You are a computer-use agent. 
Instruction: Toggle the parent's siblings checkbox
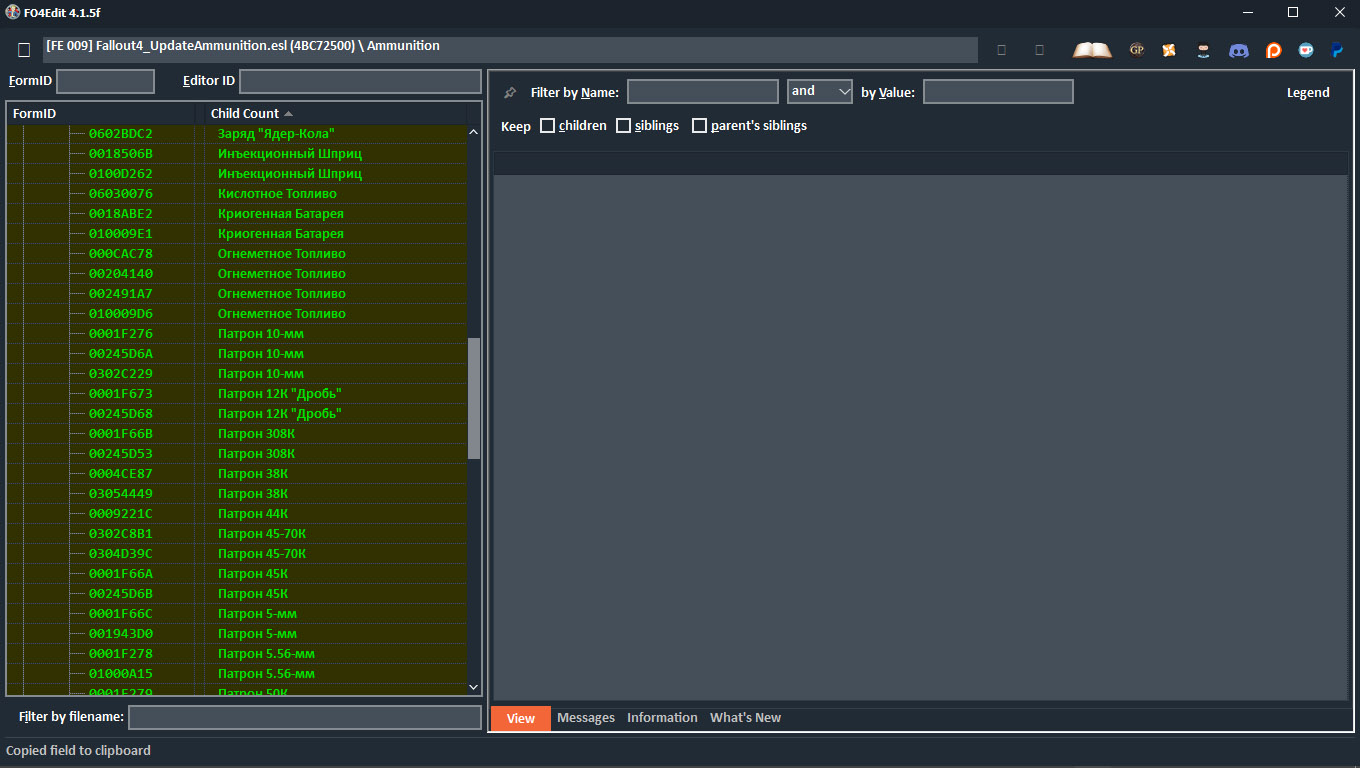pyautogui.click(x=699, y=126)
